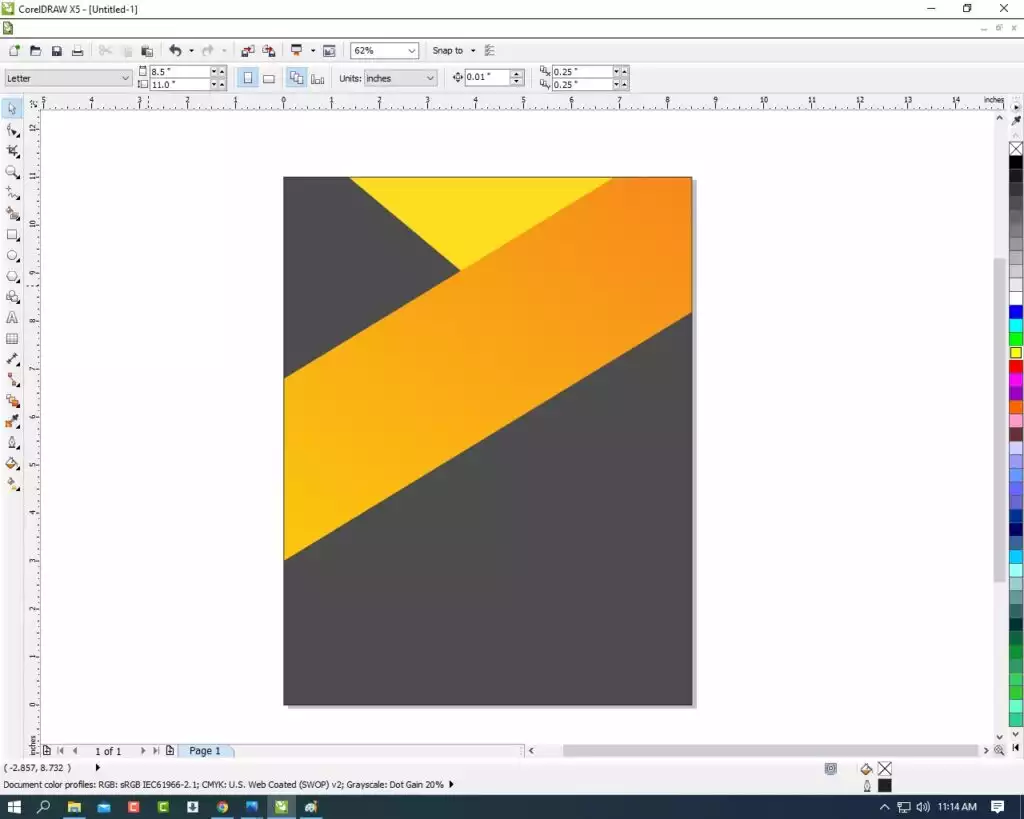Open the Undo history dropdown arrow
The width and height of the screenshot is (1024, 819).
(191, 51)
